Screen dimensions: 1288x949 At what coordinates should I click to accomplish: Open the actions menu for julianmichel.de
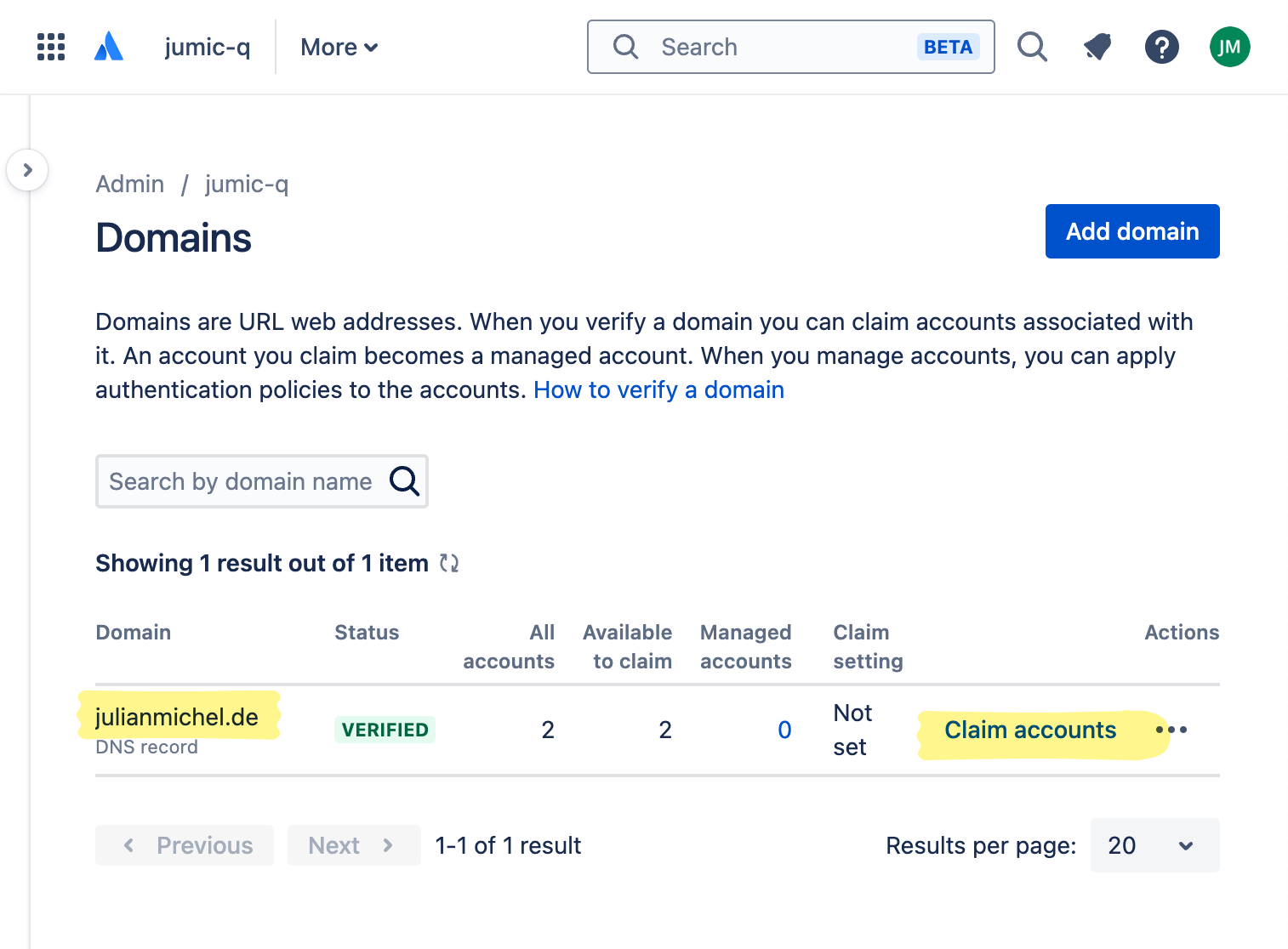1173,730
